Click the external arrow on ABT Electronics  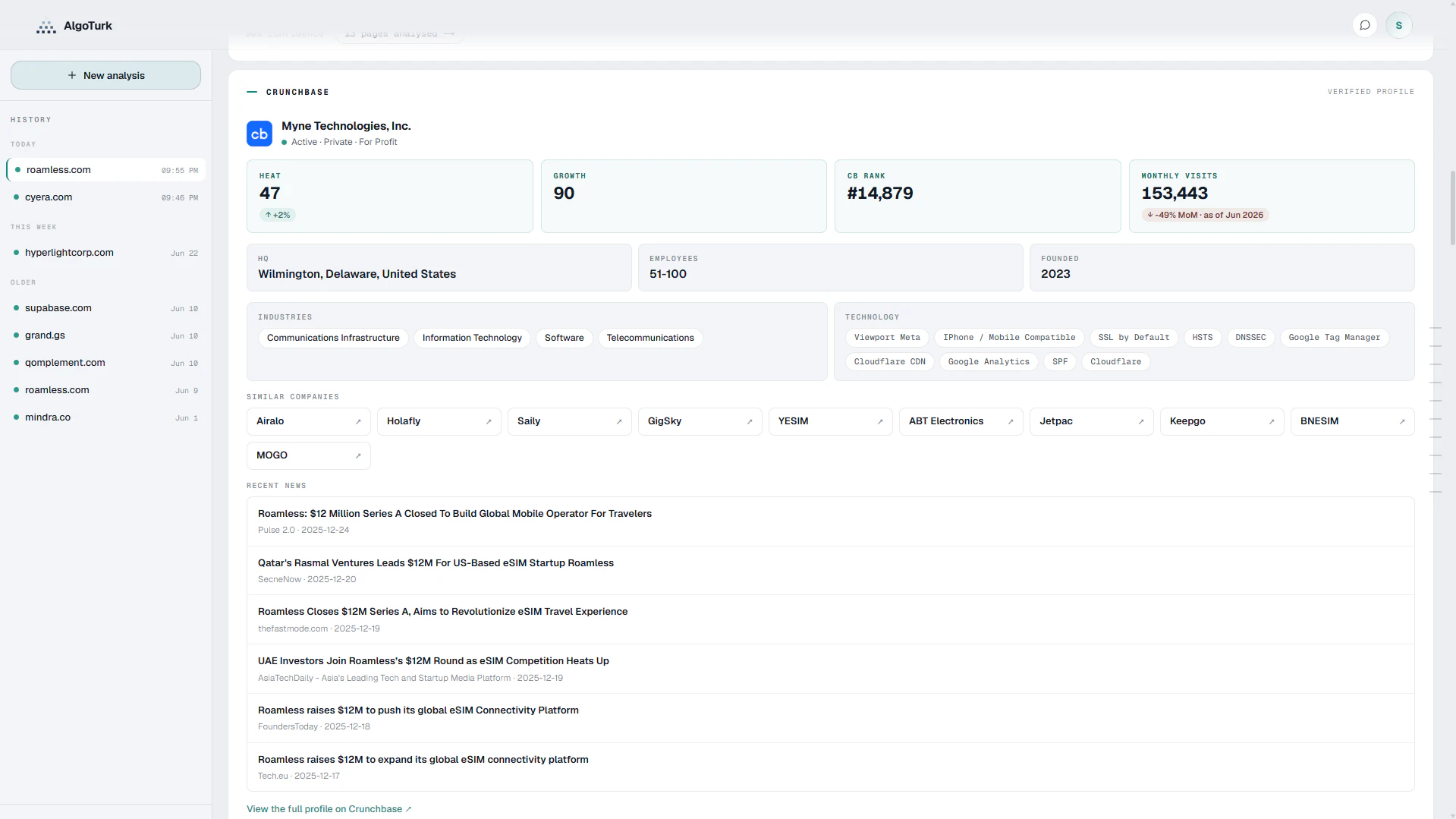click(x=1011, y=421)
